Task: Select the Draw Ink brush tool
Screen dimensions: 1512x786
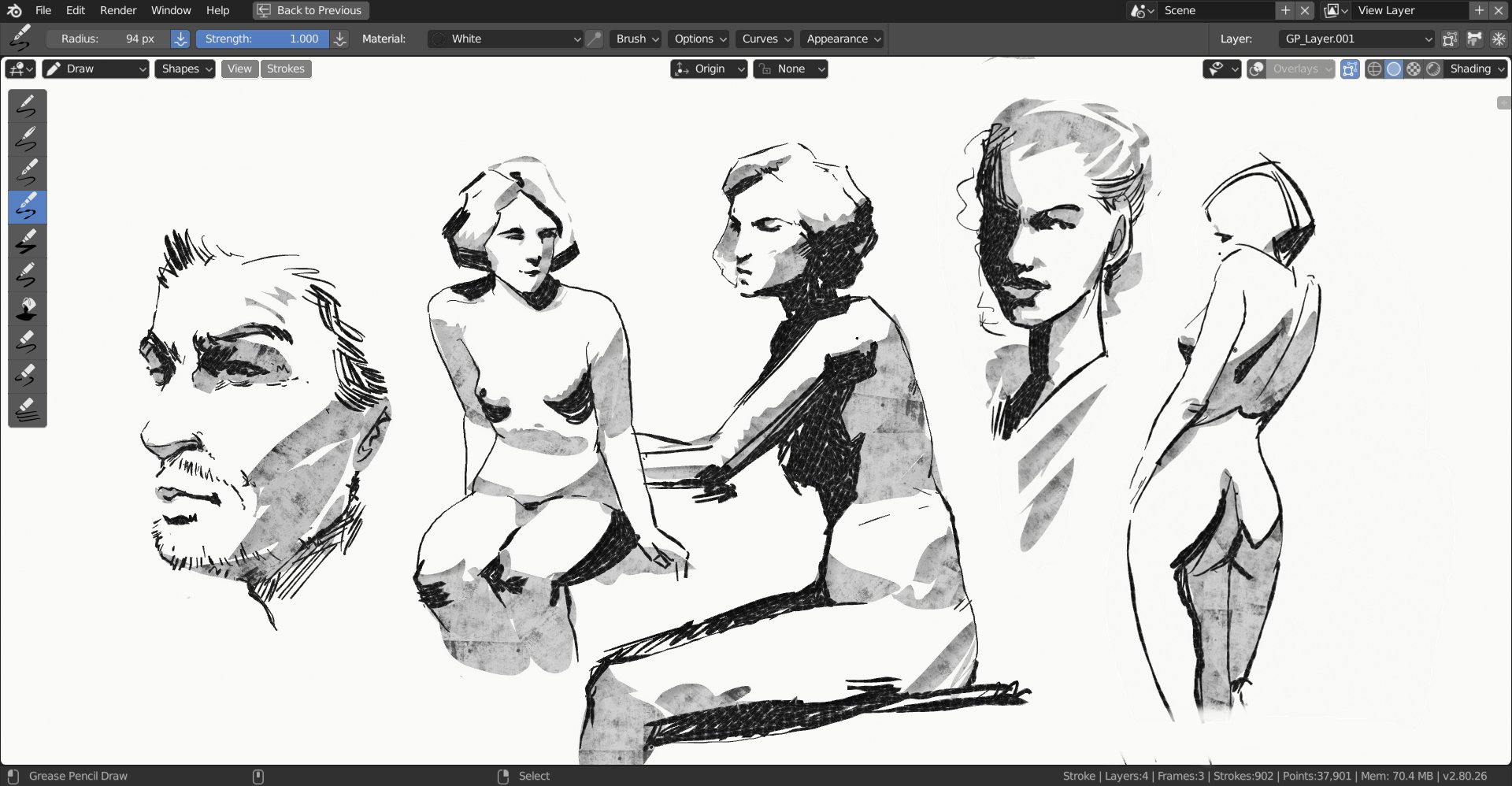Action: tap(27, 173)
